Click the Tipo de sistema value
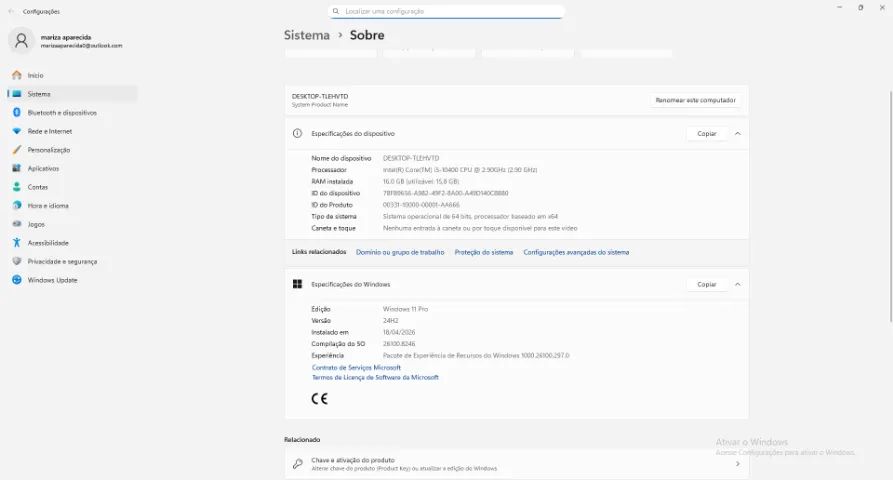This screenshot has width=893, height=480. coord(470,216)
